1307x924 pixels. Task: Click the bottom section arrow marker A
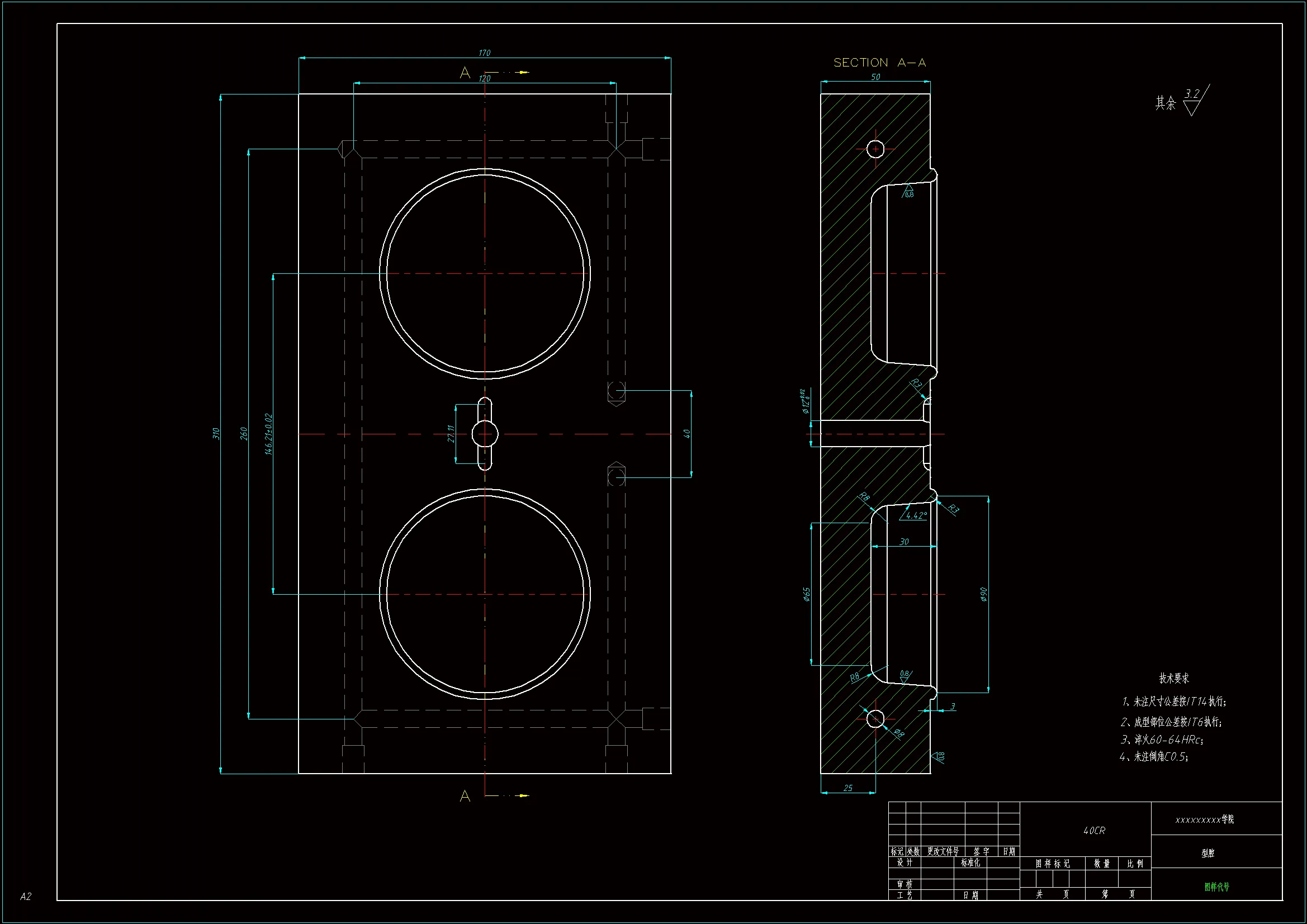(x=465, y=796)
